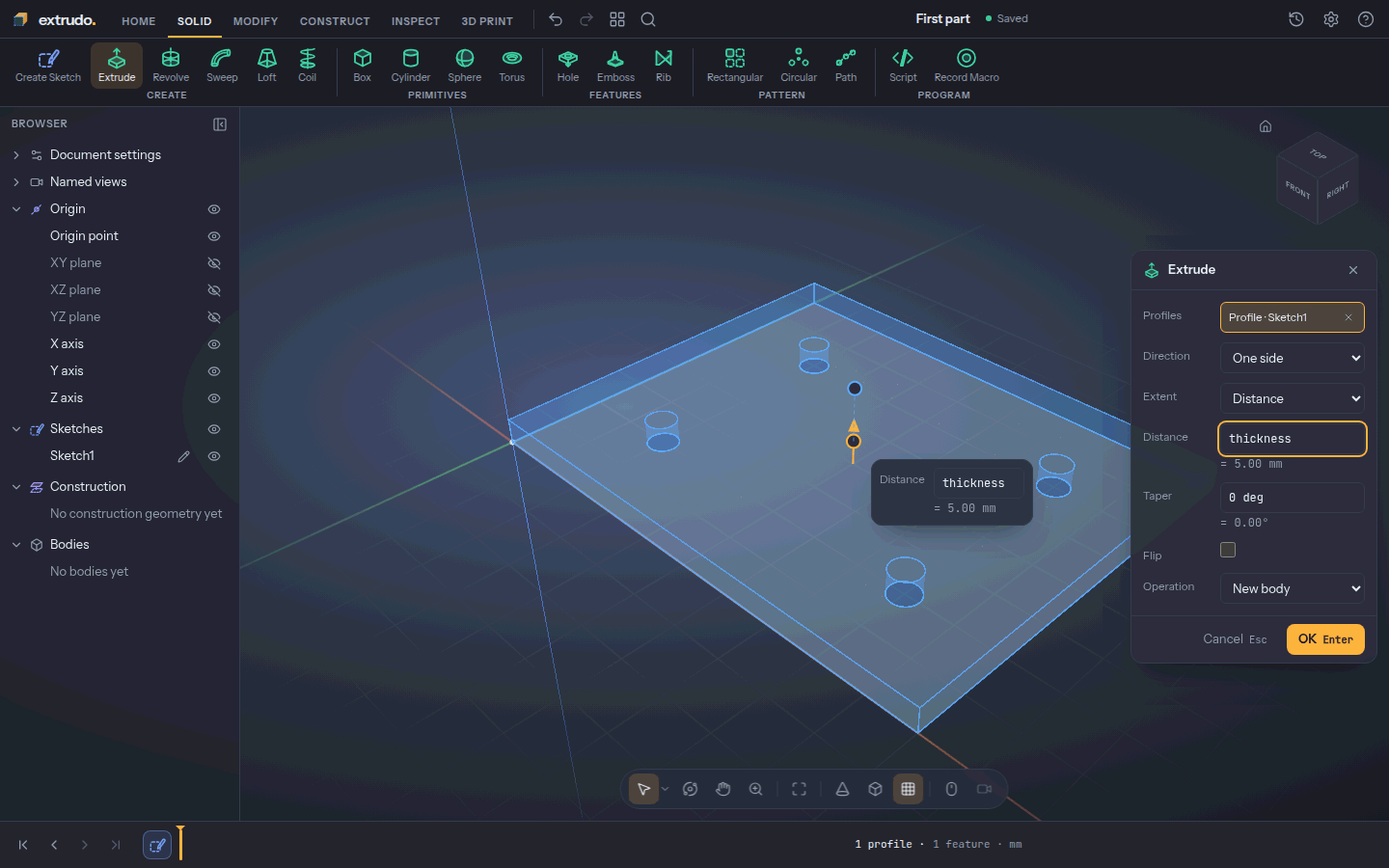Viewport: 1389px width, 868px height.
Task: Click the Create Sketch tool
Action: (x=48, y=66)
